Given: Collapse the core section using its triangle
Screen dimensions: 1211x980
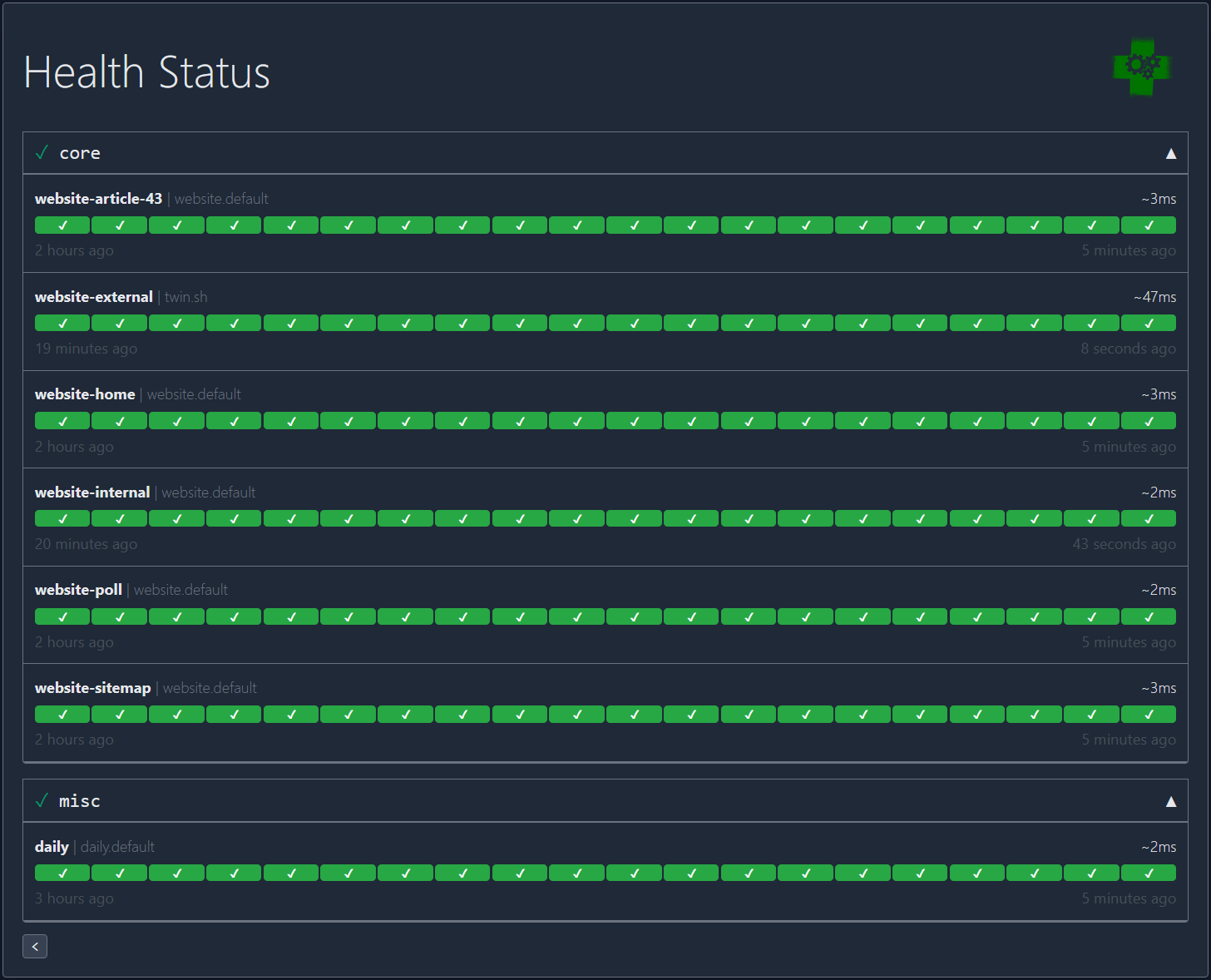Looking at the screenshot, I should coord(1171,152).
